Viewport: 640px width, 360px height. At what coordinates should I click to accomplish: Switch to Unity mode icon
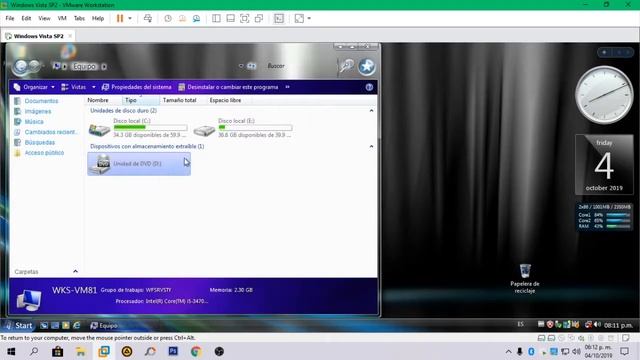click(x=259, y=18)
